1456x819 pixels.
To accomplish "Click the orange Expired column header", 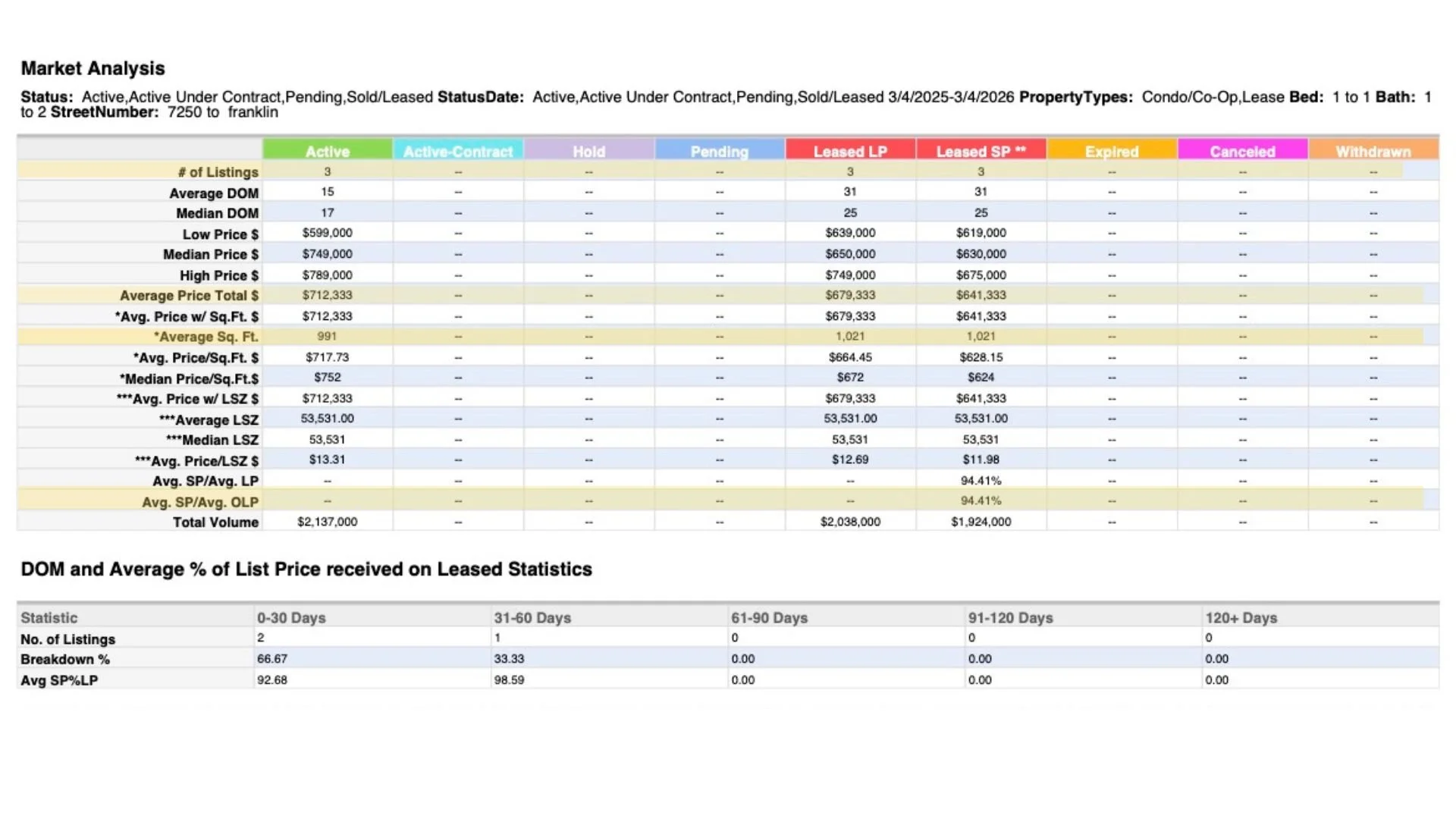I will point(1112,151).
